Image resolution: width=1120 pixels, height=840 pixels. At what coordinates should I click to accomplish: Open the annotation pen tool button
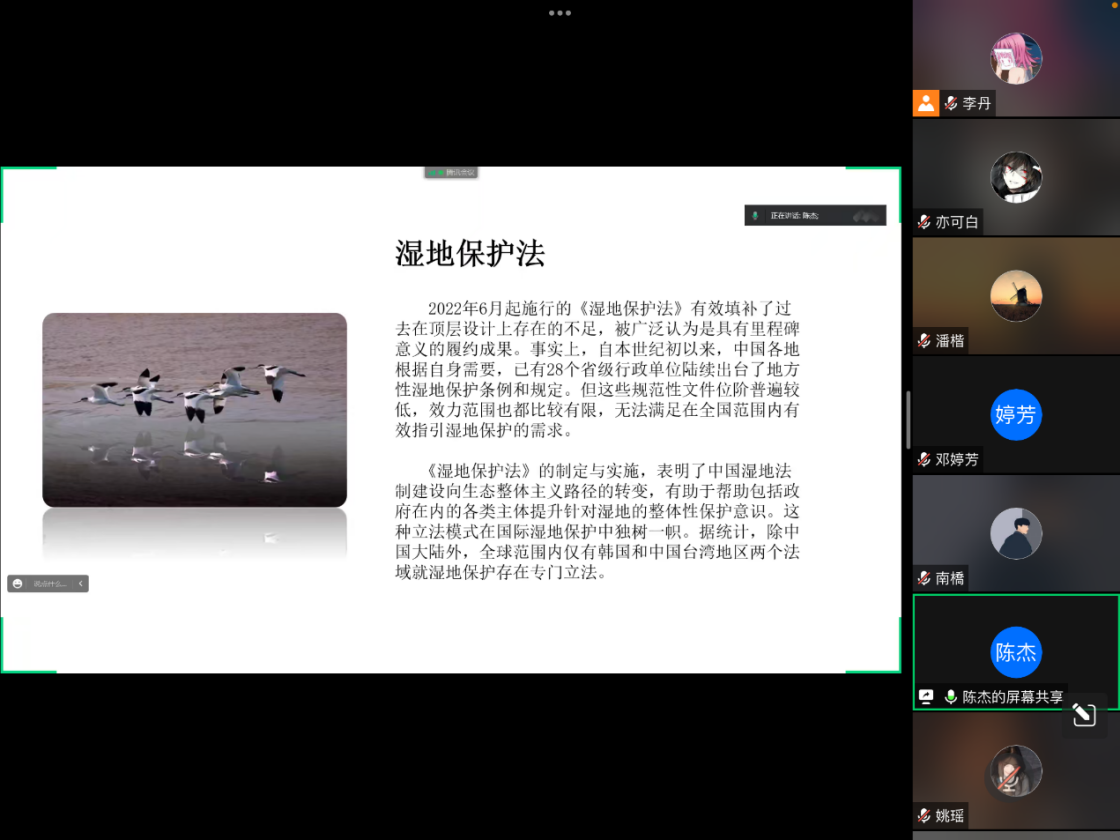pos(1084,714)
